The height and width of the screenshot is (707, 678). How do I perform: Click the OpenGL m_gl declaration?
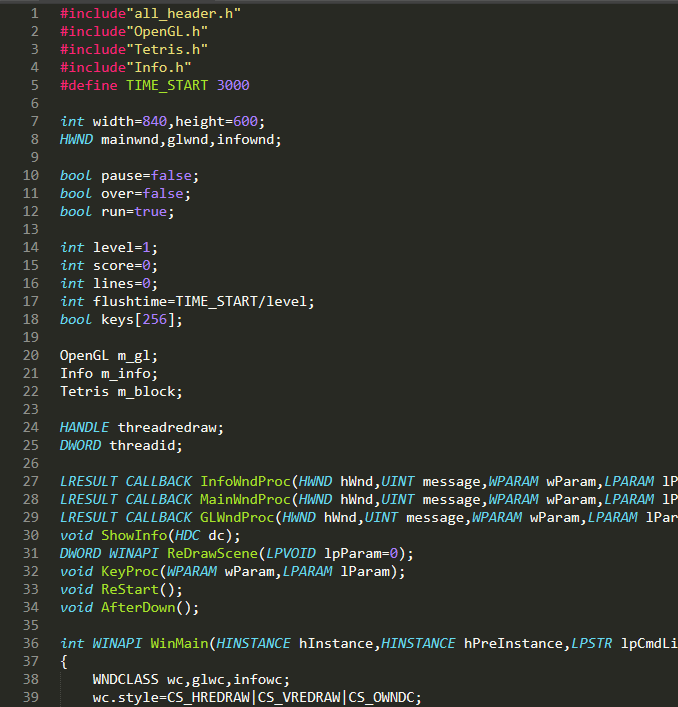(x=109, y=356)
